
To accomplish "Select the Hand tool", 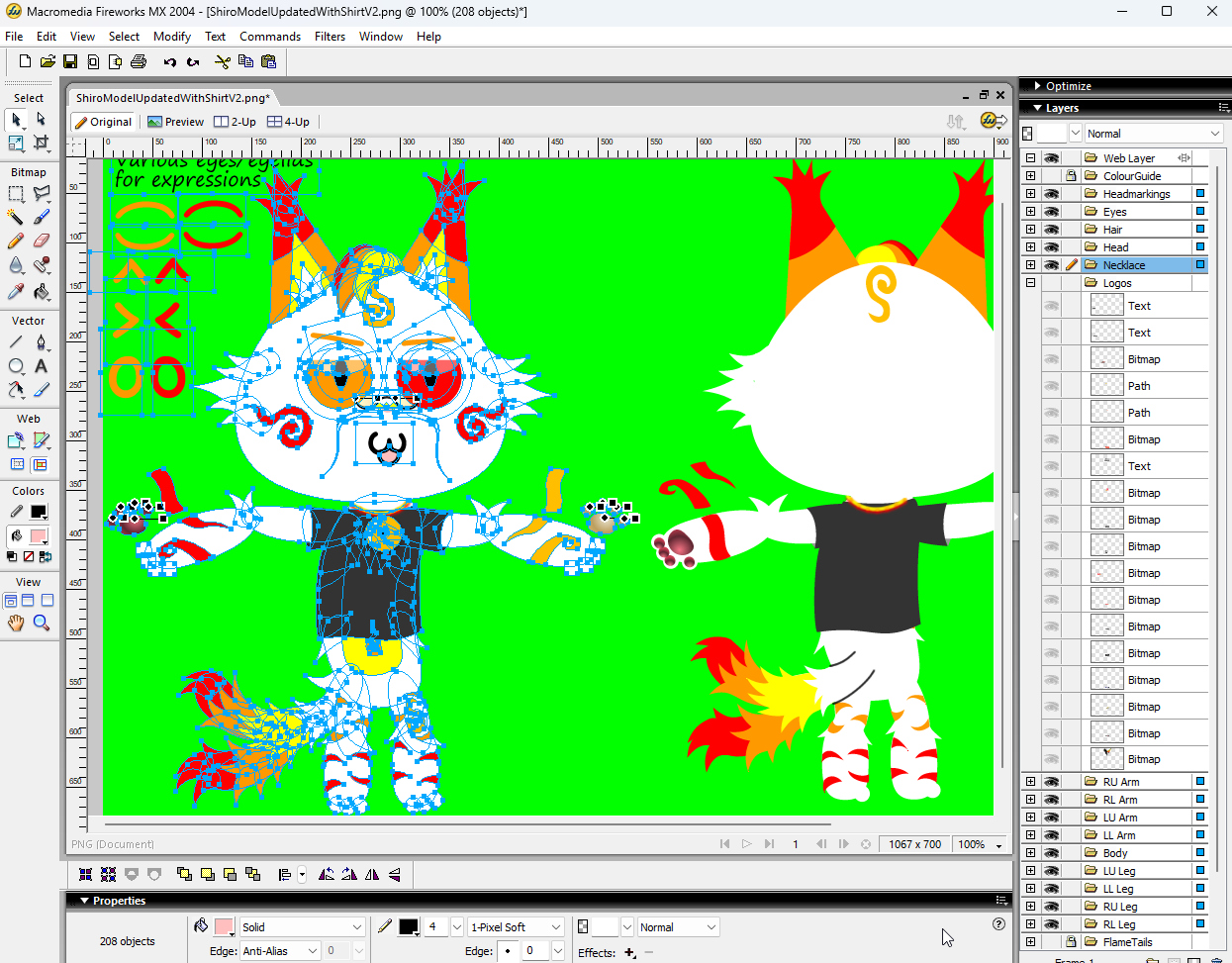I will pos(16,623).
